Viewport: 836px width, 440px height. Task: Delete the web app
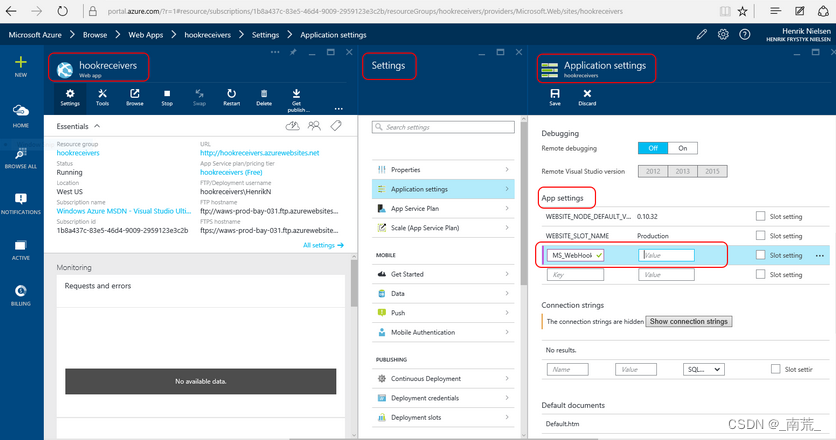pyautogui.click(x=264, y=98)
